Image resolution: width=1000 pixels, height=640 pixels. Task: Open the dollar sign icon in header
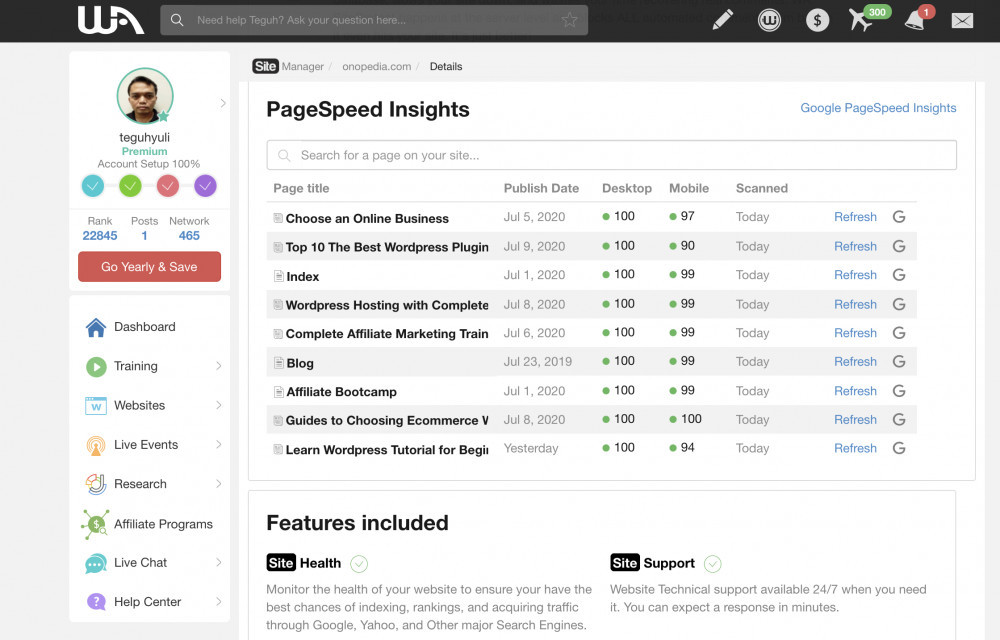pos(817,20)
